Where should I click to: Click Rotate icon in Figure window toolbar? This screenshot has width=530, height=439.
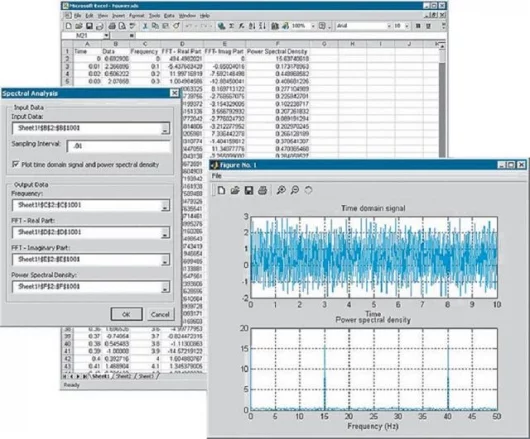tap(308, 190)
